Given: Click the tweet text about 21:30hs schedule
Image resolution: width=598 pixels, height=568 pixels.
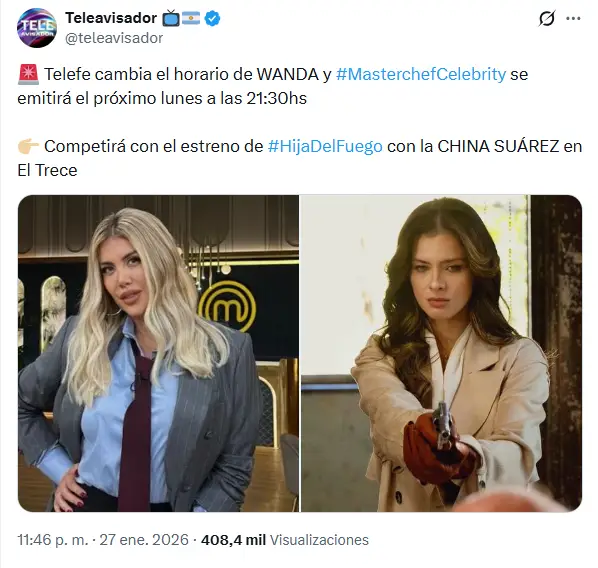Looking at the screenshot, I should 273,86.
